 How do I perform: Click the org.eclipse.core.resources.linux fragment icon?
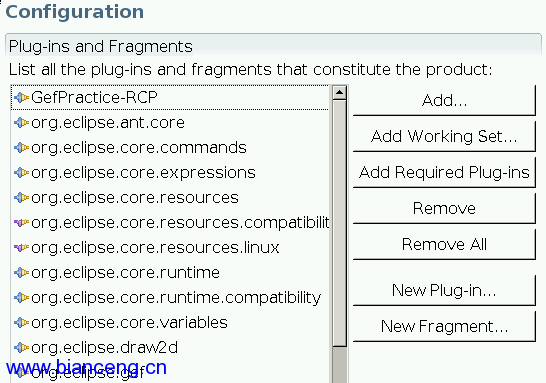21,248
